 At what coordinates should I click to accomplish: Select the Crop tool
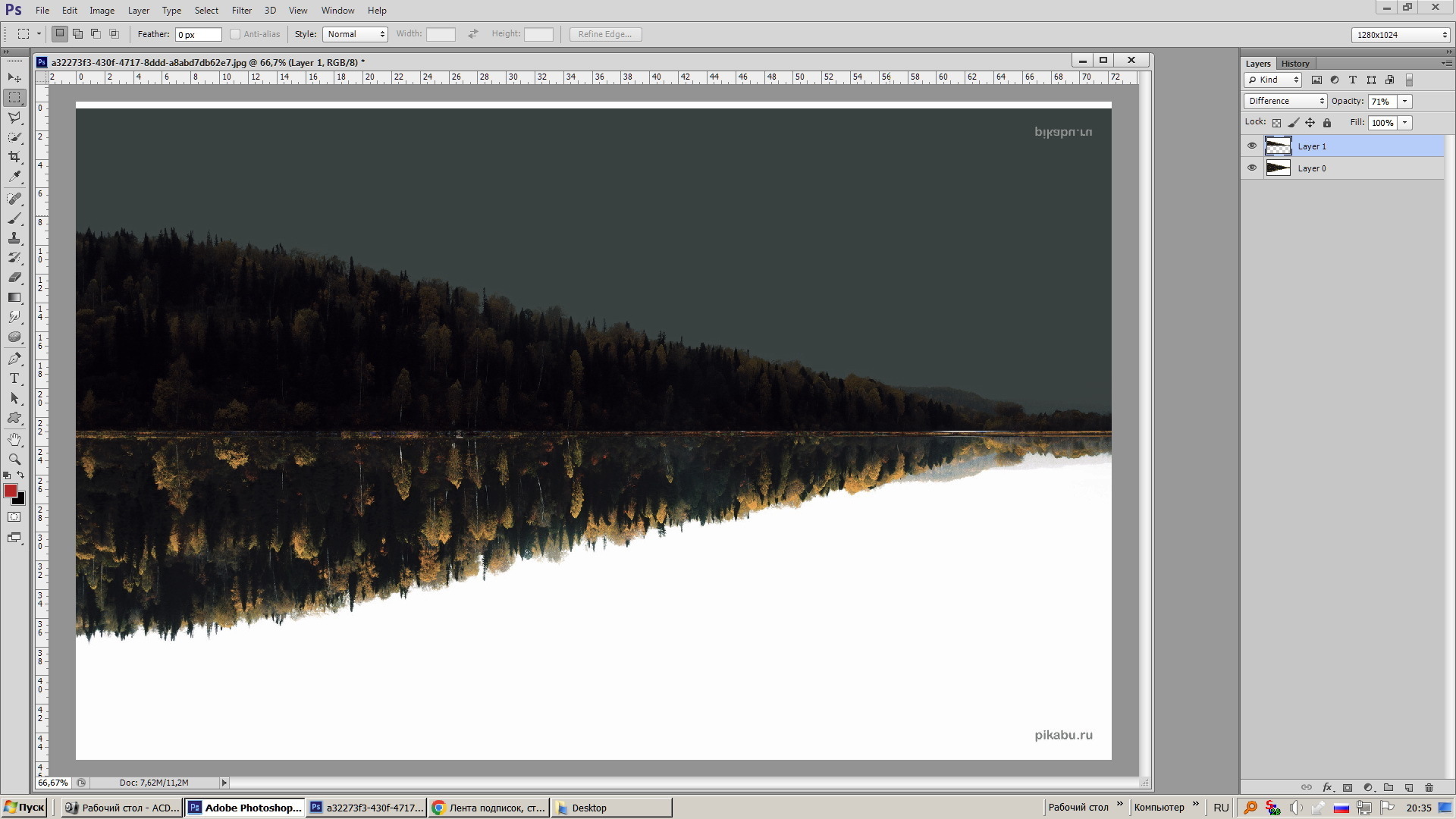14,157
